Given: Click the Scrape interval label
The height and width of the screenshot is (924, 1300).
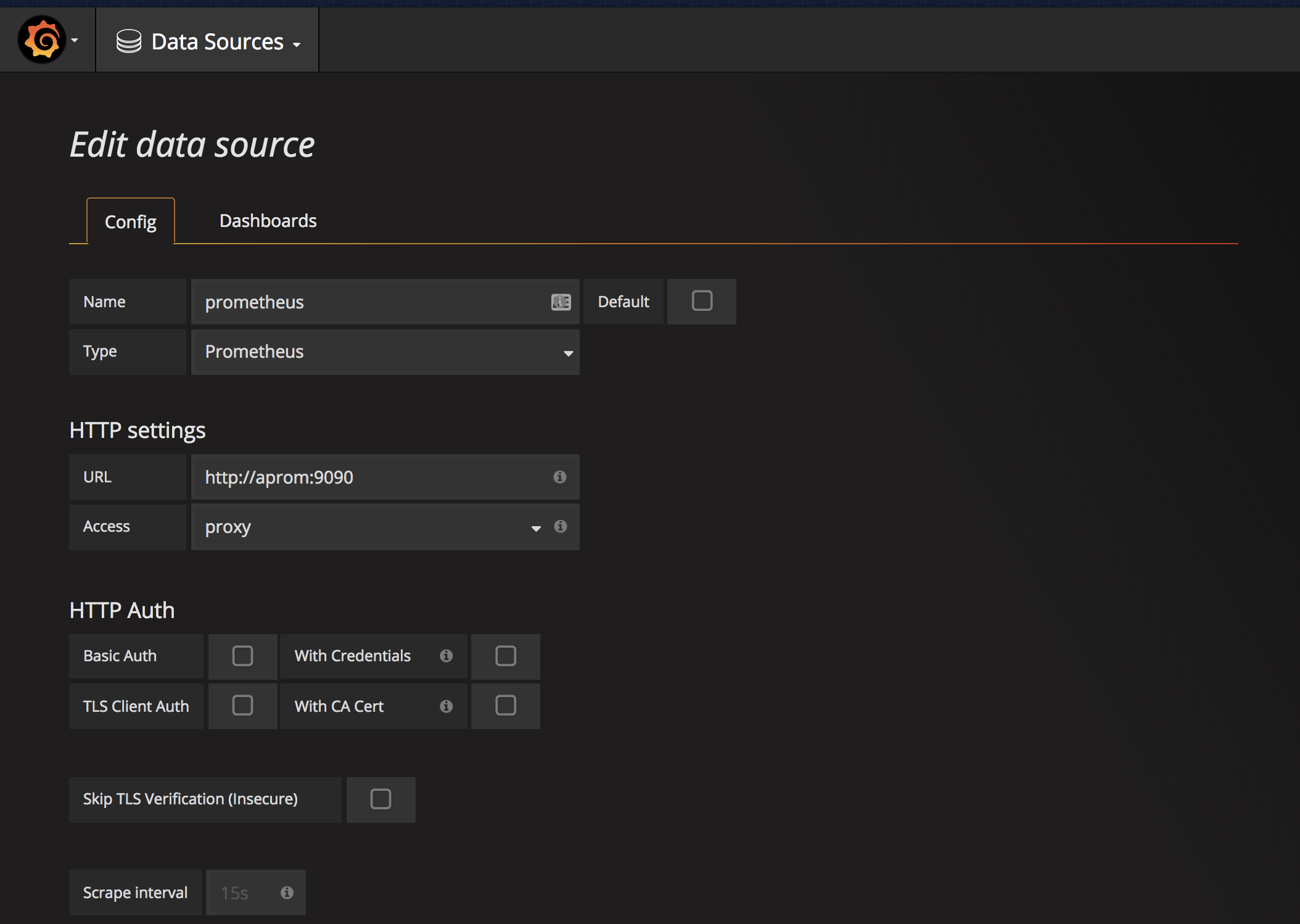Looking at the screenshot, I should pyautogui.click(x=135, y=893).
